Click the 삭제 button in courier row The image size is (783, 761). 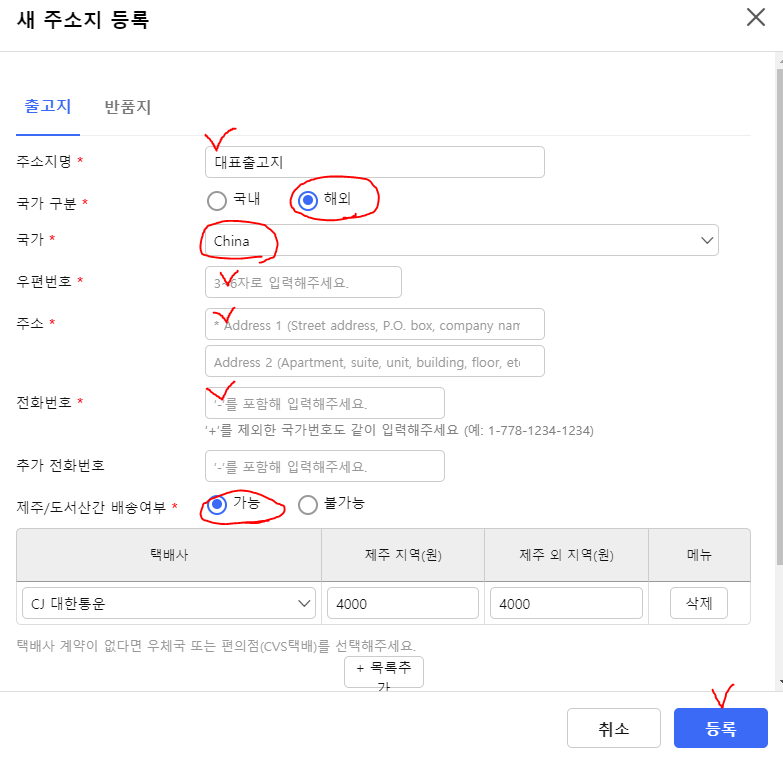click(699, 603)
